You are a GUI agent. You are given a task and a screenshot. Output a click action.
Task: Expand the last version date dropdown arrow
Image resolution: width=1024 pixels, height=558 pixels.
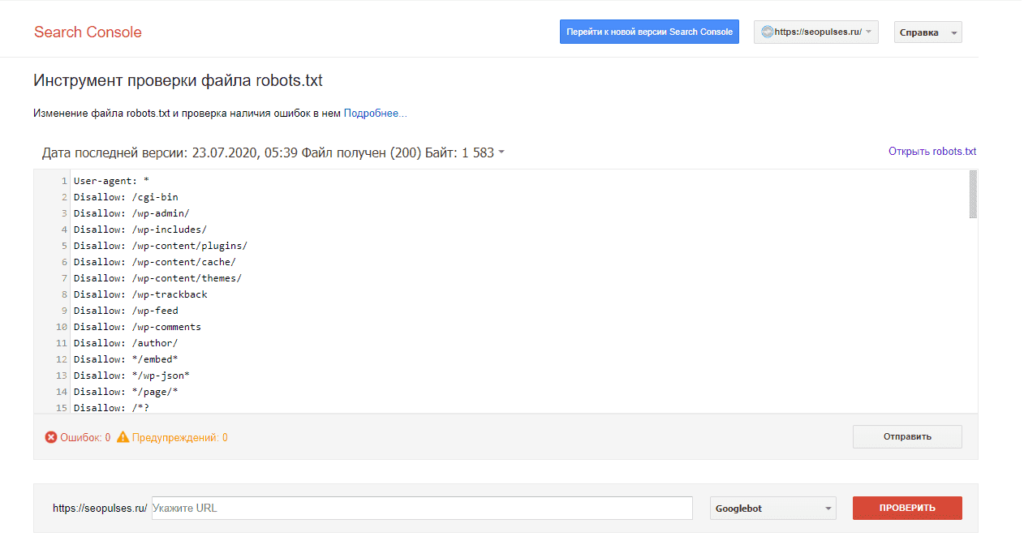point(502,153)
